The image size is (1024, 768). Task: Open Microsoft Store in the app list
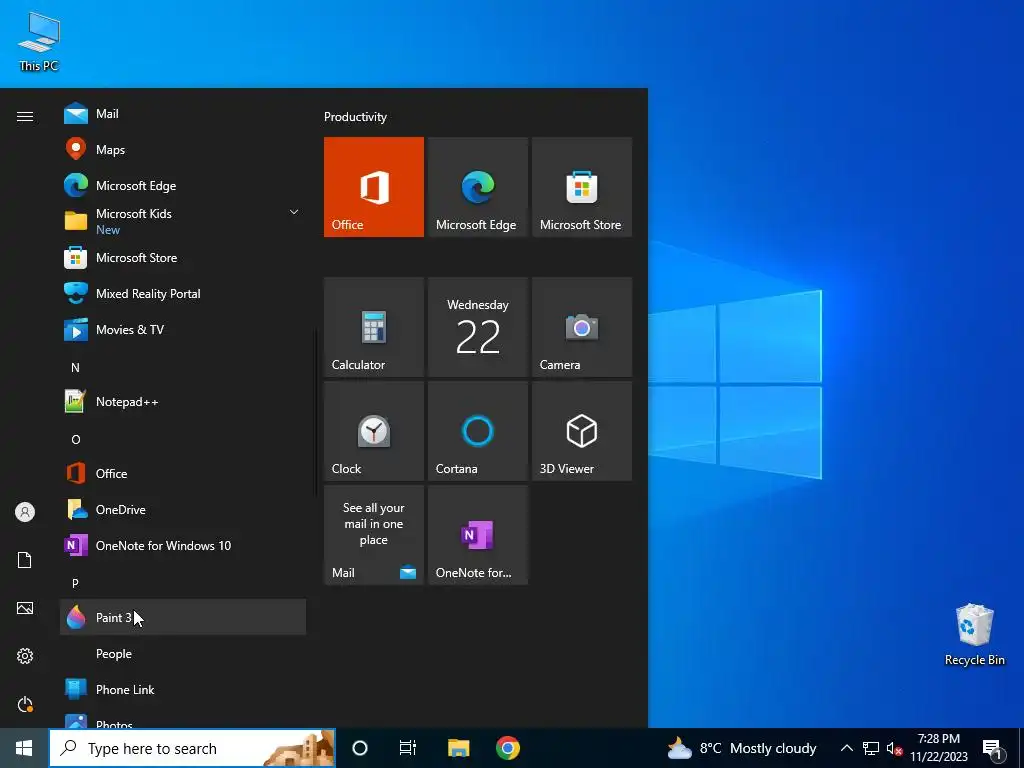pos(183,257)
